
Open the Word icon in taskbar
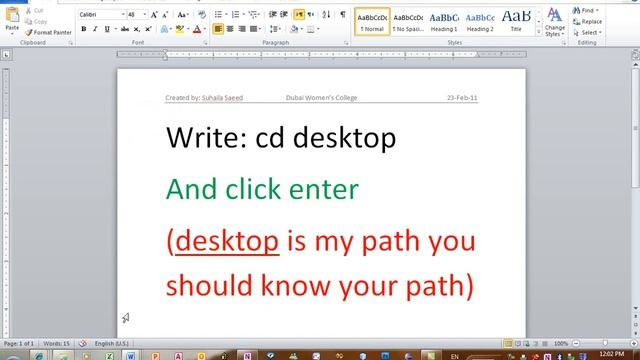pyautogui.click(x=130, y=356)
